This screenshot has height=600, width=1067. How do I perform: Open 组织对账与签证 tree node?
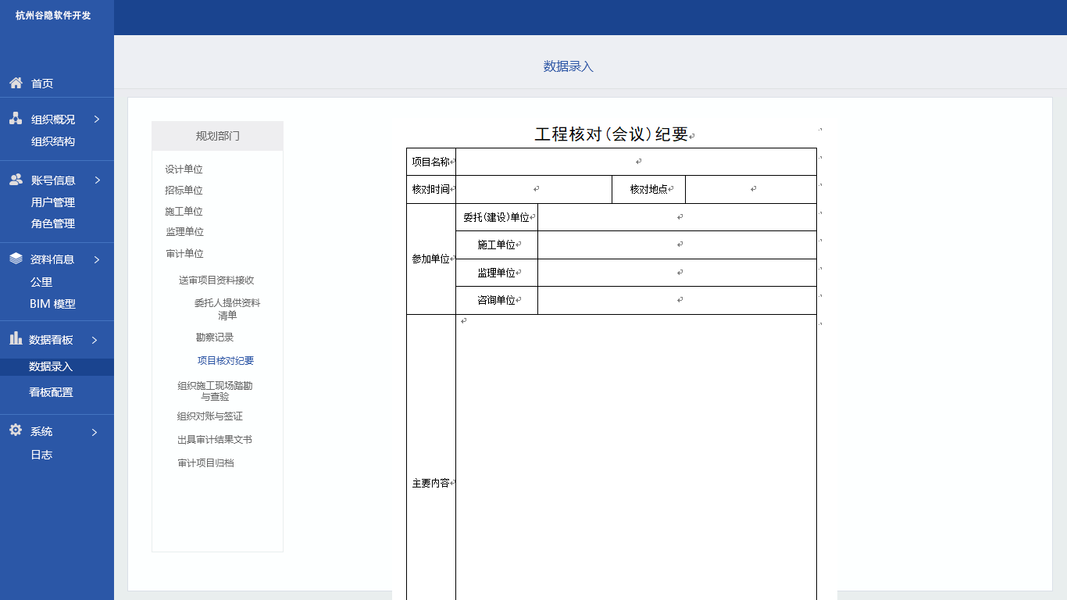(210, 416)
